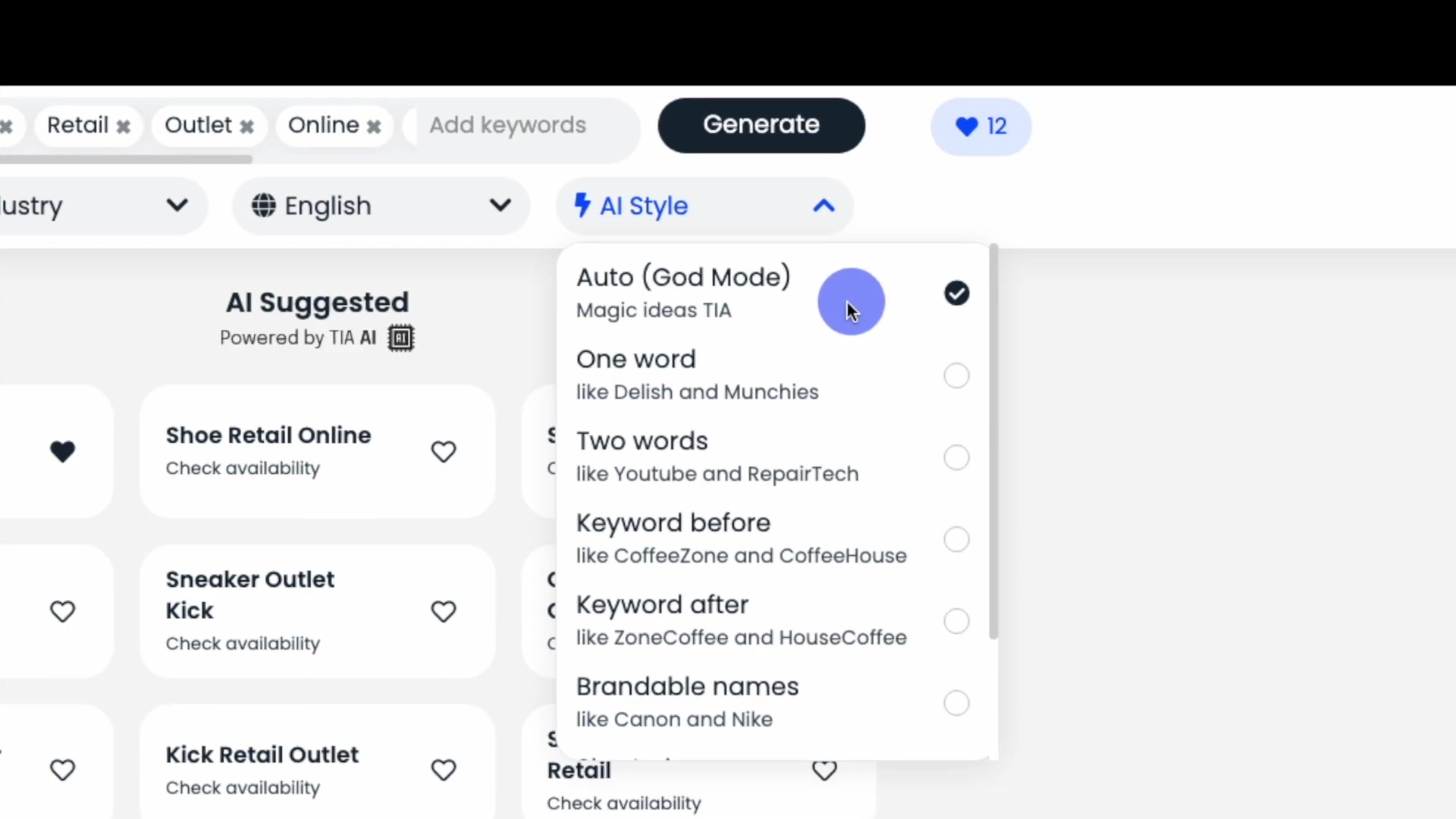Select the Two words style radio
The width and height of the screenshot is (1456, 819).
point(956,457)
